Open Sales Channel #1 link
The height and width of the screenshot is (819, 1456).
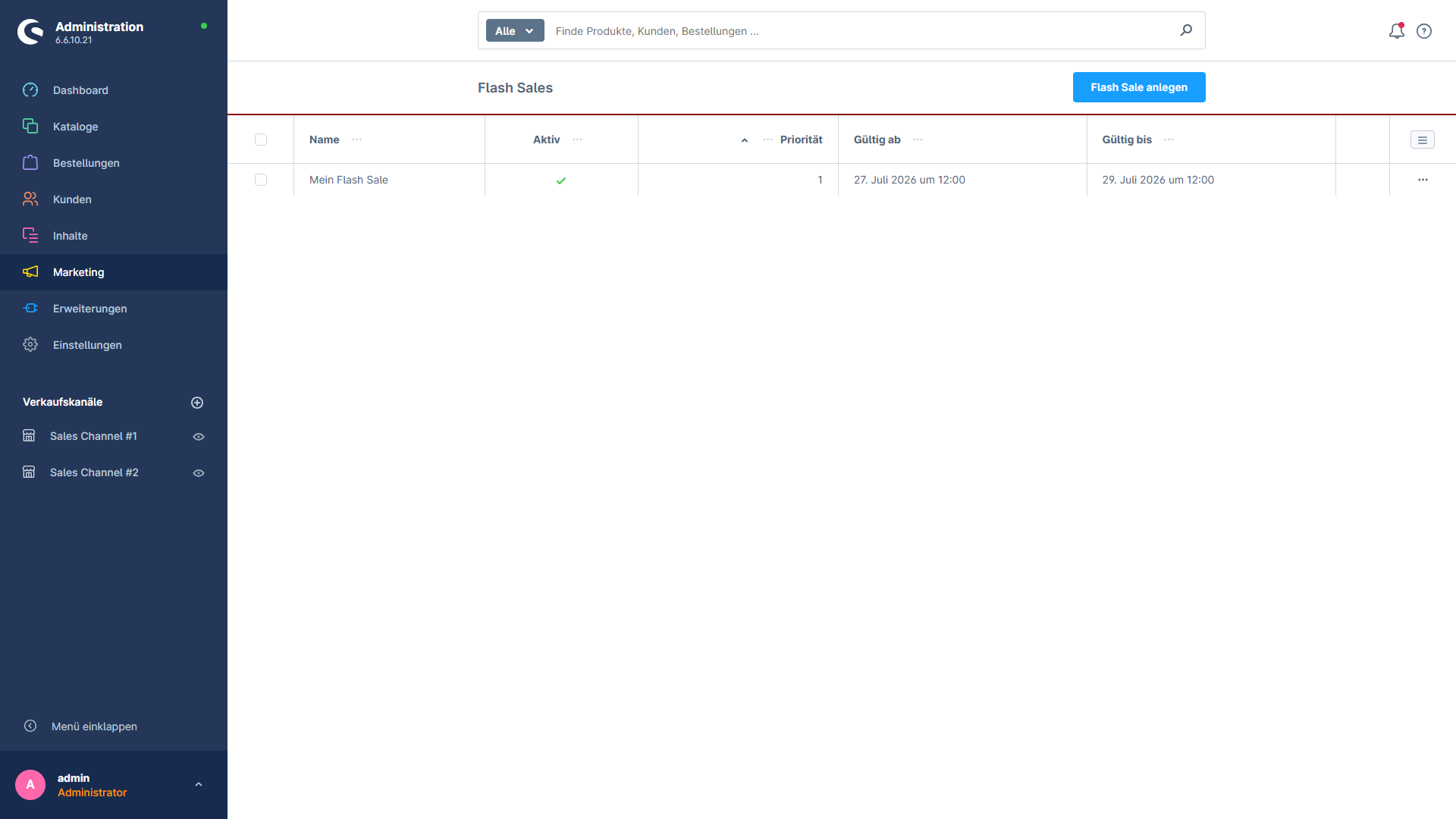(x=93, y=436)
